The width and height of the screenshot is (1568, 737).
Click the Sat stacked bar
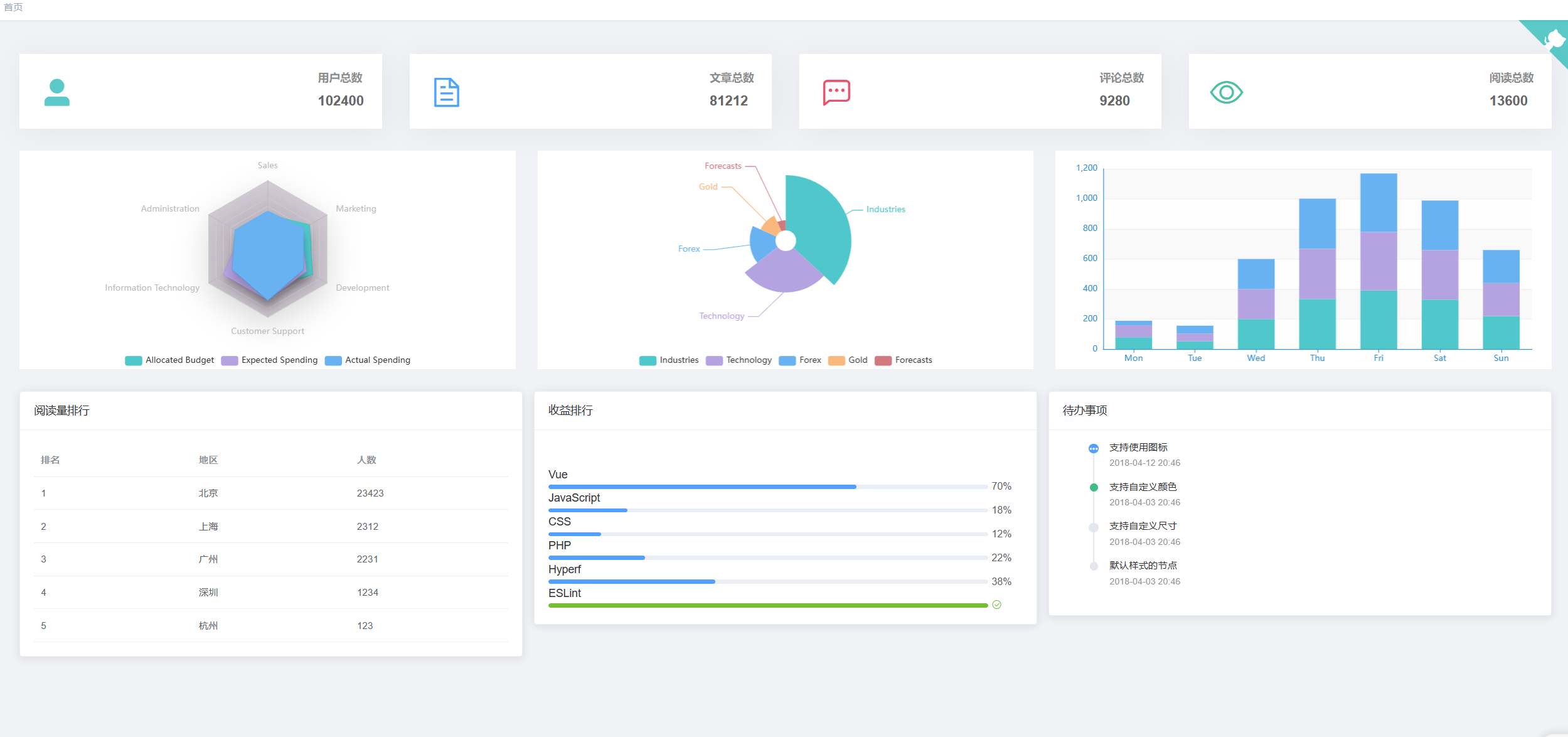pos(1439,275)
